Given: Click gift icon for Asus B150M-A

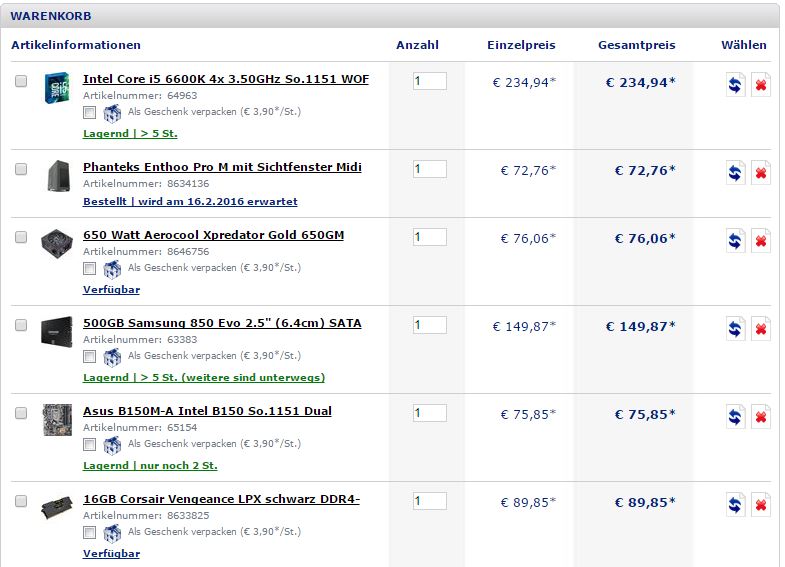Looking at the screenshot, I should click(x=112, y=445).
